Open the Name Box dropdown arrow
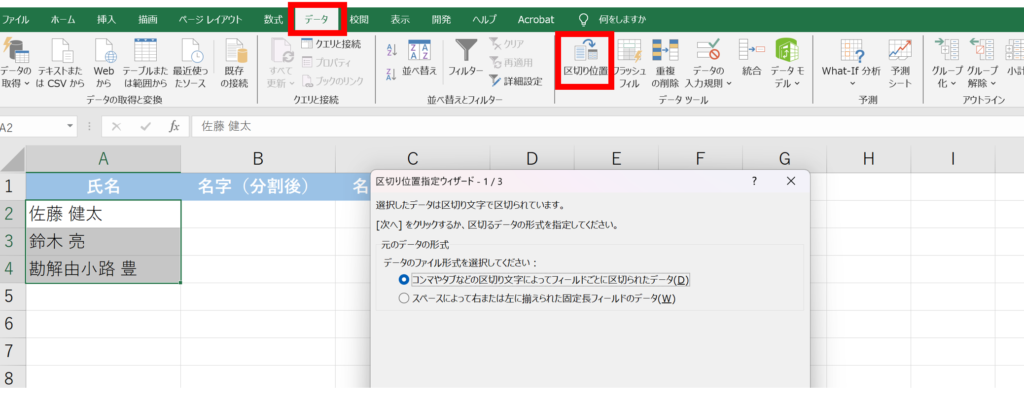Viewport: 1024px width, 407px height. pyautogui.click(x=70, y=127)
